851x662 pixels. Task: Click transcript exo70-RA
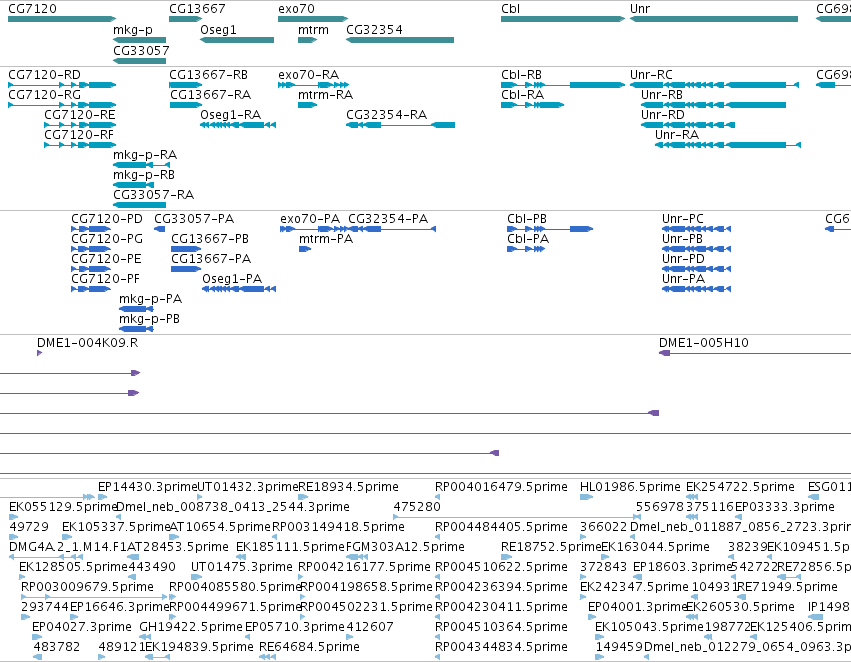(x=313, y=85)
